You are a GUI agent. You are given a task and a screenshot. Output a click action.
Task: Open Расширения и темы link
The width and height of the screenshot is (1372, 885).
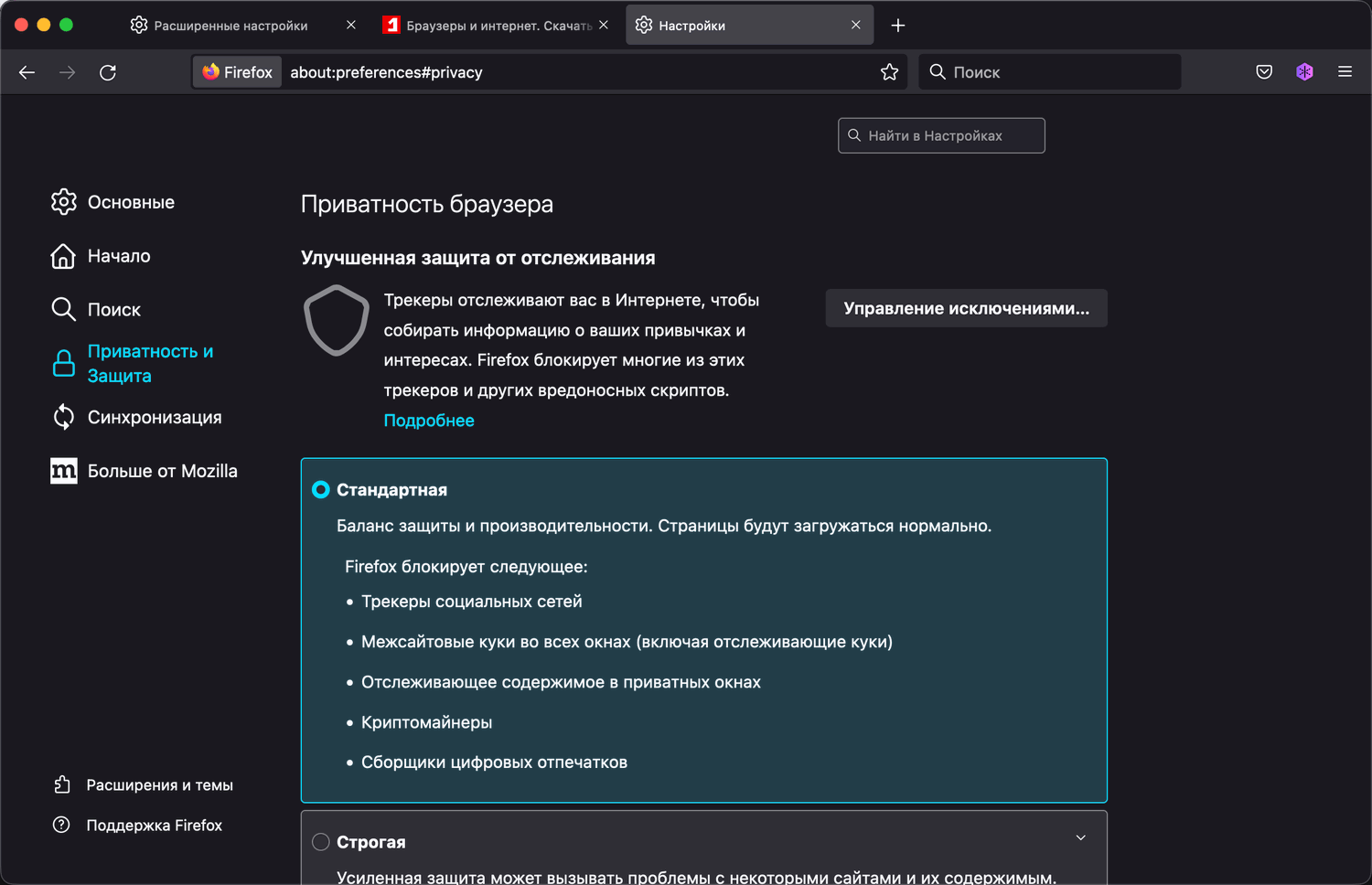pyautogui.click(x=159, y=785)
